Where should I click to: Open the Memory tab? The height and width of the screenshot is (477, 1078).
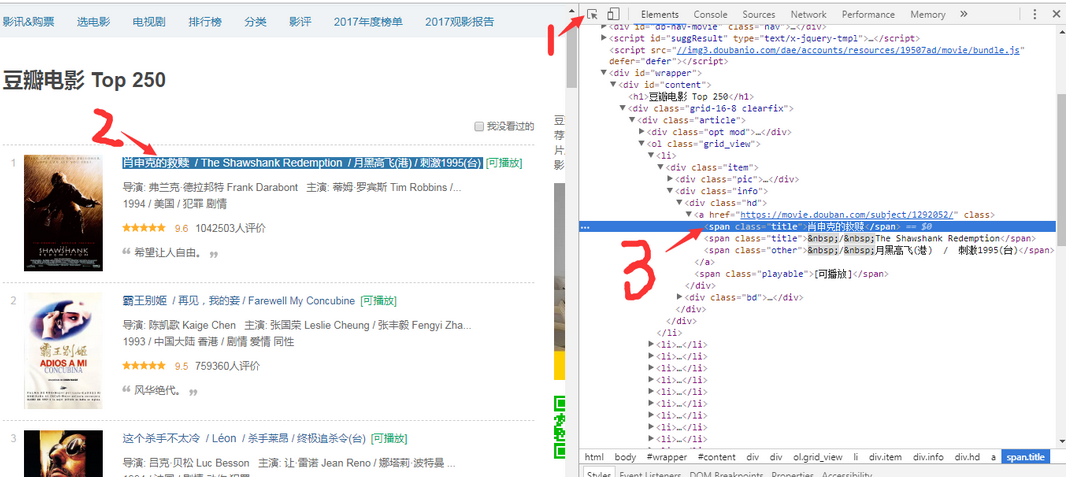pos(927,14)
